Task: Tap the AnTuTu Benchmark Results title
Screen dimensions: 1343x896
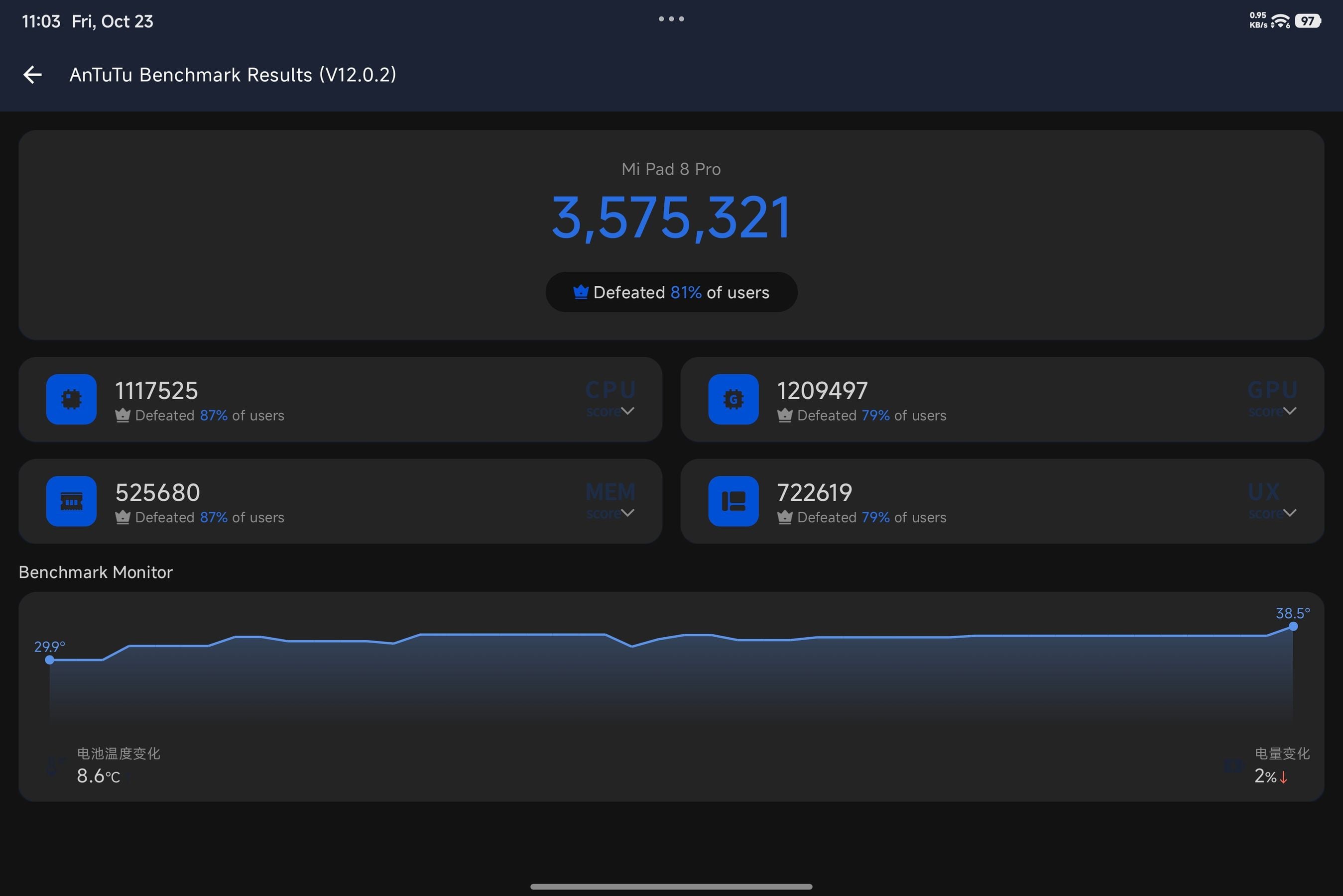Action: click(x=233, y=75)
